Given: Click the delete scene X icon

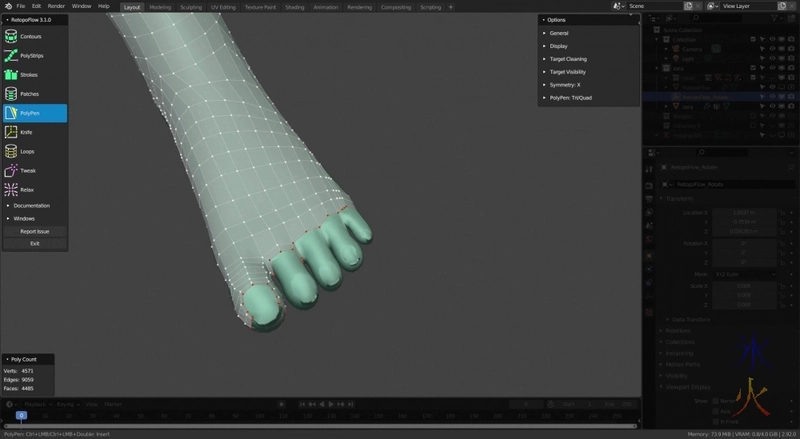Looking at the screenshot, I should [698, 6].
